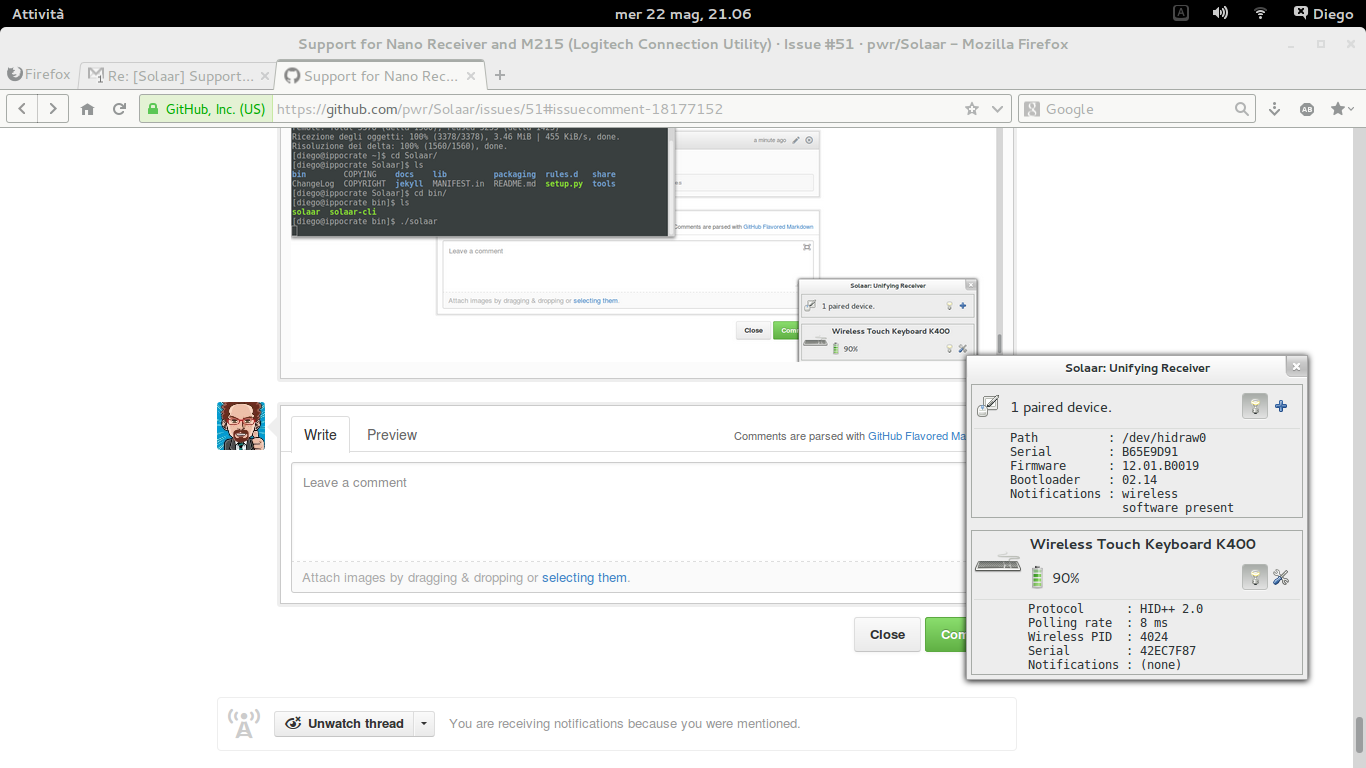Focus the URL address field

615,109
